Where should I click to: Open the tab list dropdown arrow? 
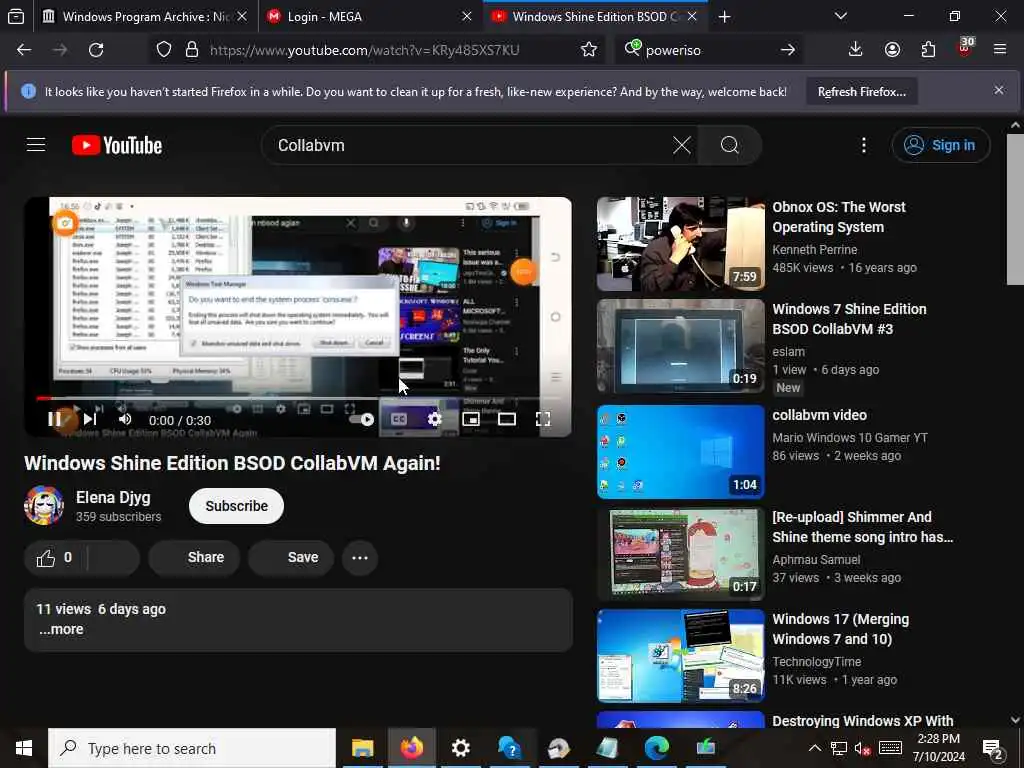tap(841, 16)
